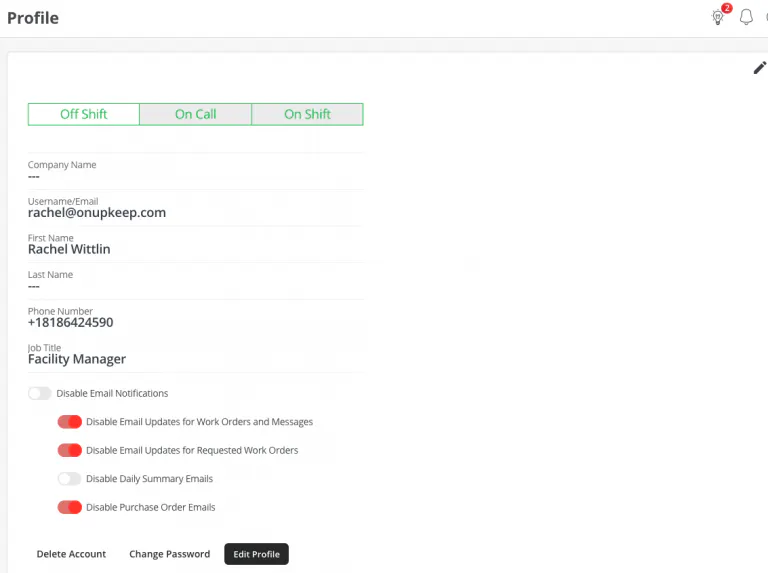The image size is (768, 573).
Task: Click the job title Facility Manager
Action: (x=77, y=359)
